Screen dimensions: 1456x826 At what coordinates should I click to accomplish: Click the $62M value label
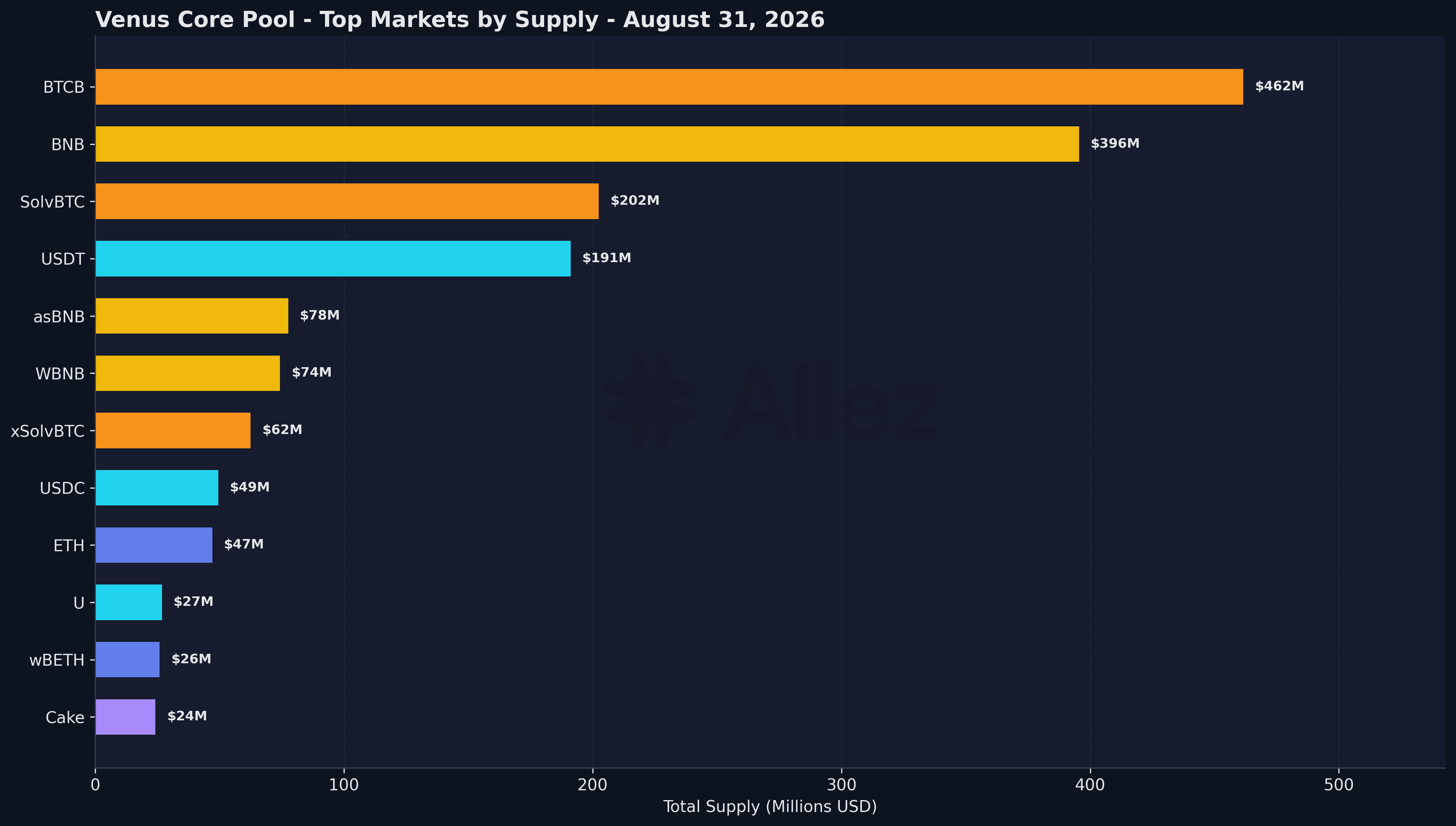(x=282, y=430)
